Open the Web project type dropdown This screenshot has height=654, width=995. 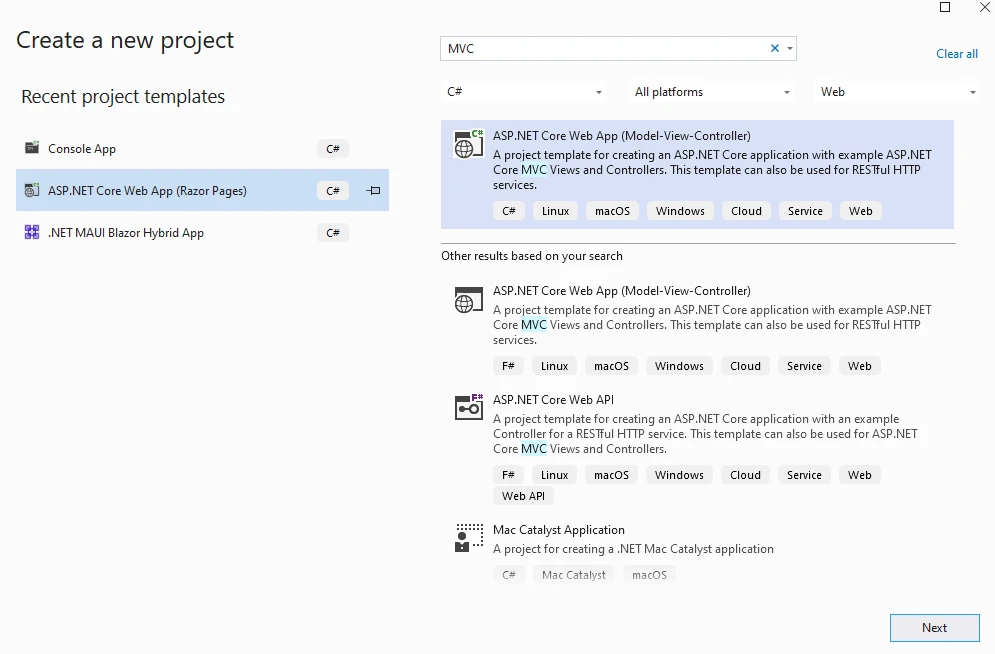(x=898, y=92)
